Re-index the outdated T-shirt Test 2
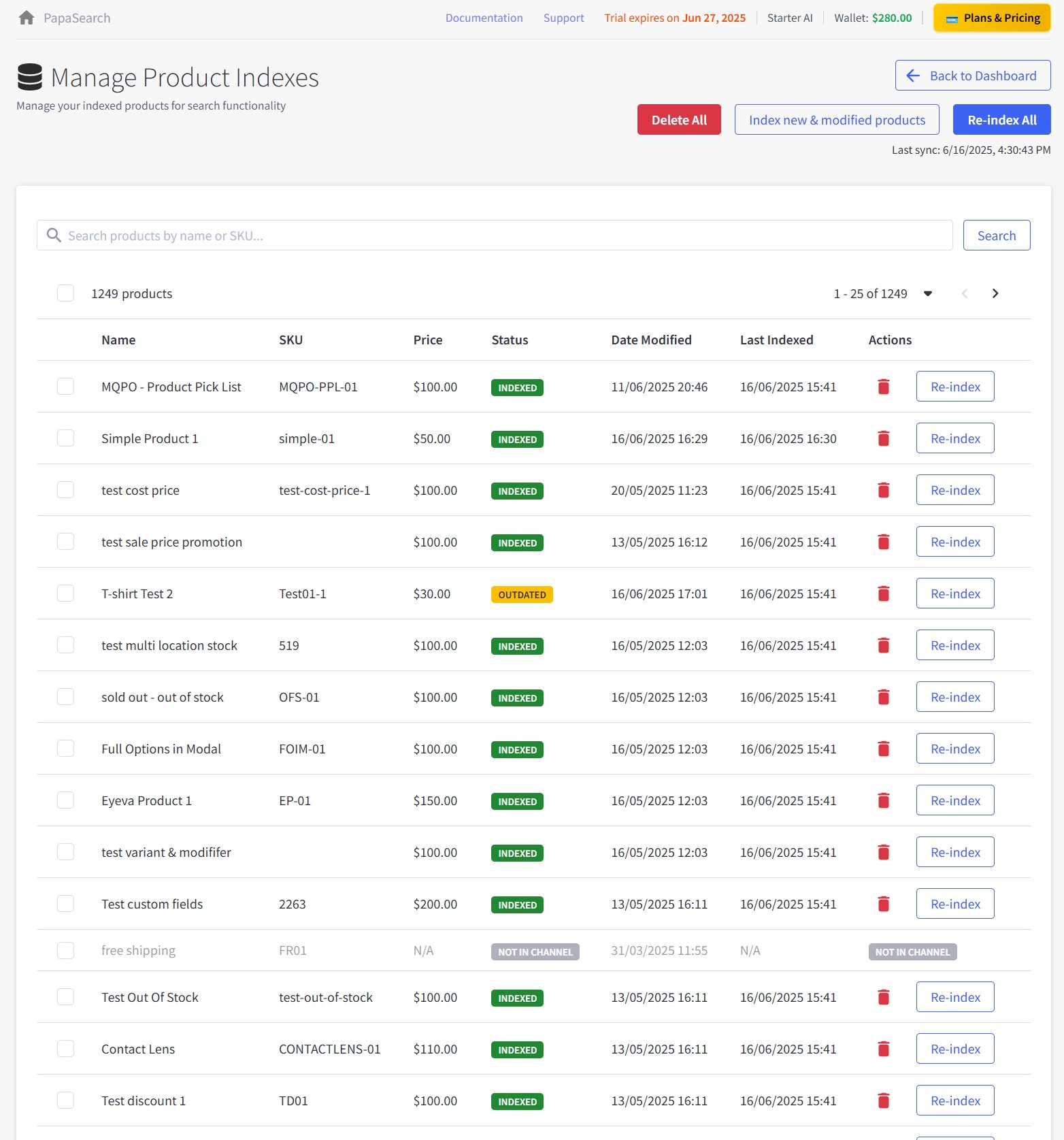 (955, 593)
